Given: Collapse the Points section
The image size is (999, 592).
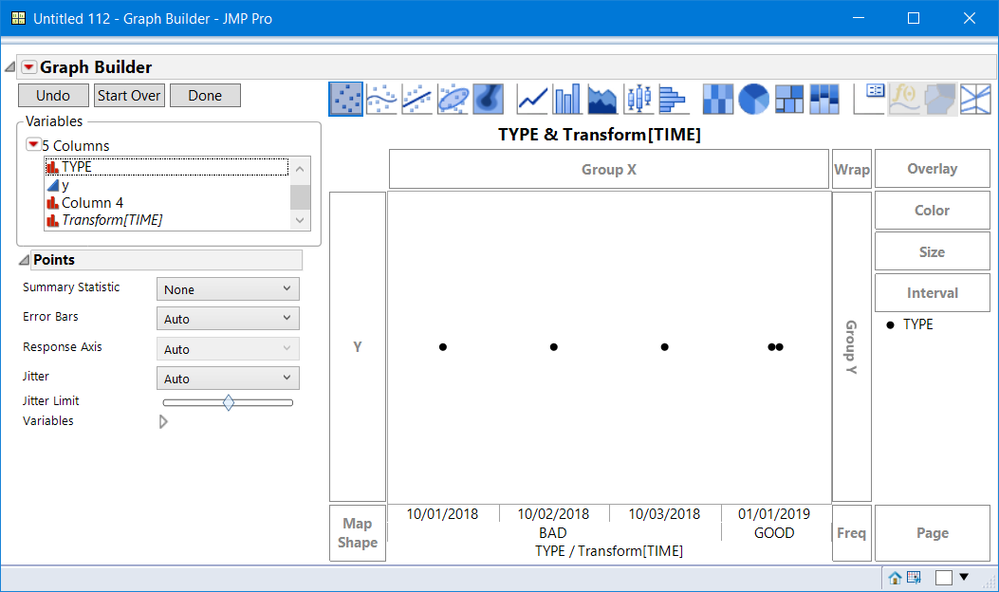Looking at the screenshot, I should [x=24, y=259].
